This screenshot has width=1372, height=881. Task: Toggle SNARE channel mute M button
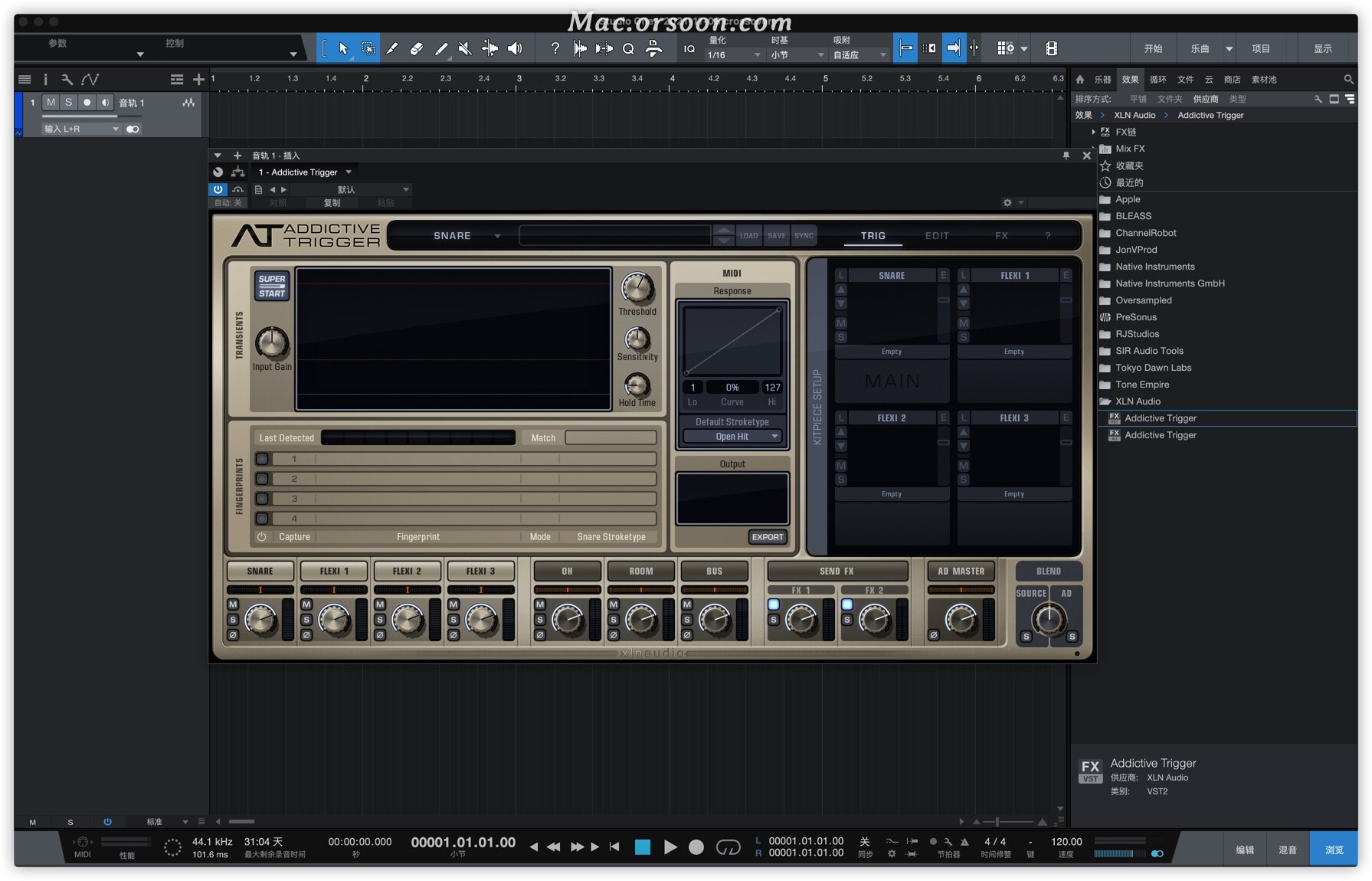pos(233,604)
